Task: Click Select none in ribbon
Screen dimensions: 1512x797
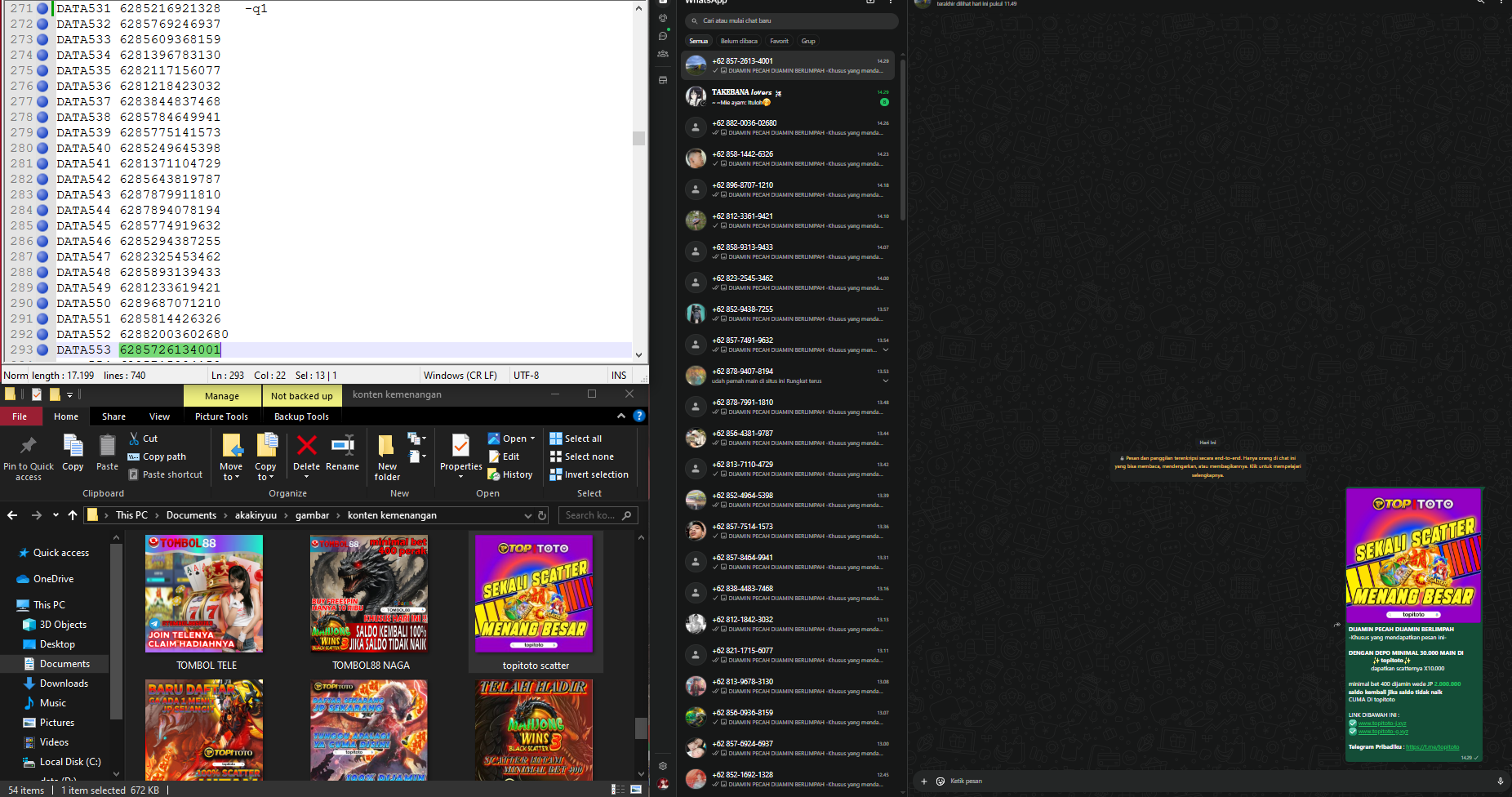Action: click(581, 456)
